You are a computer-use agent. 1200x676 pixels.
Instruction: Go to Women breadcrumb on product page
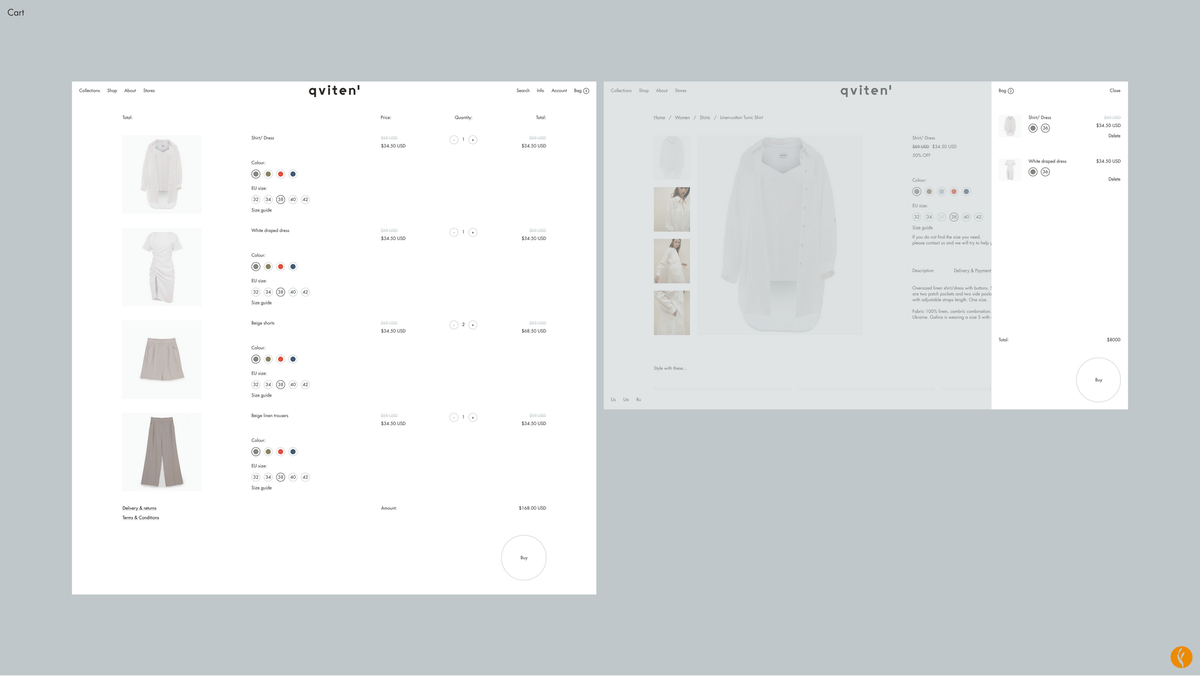[x=682, y=118]
